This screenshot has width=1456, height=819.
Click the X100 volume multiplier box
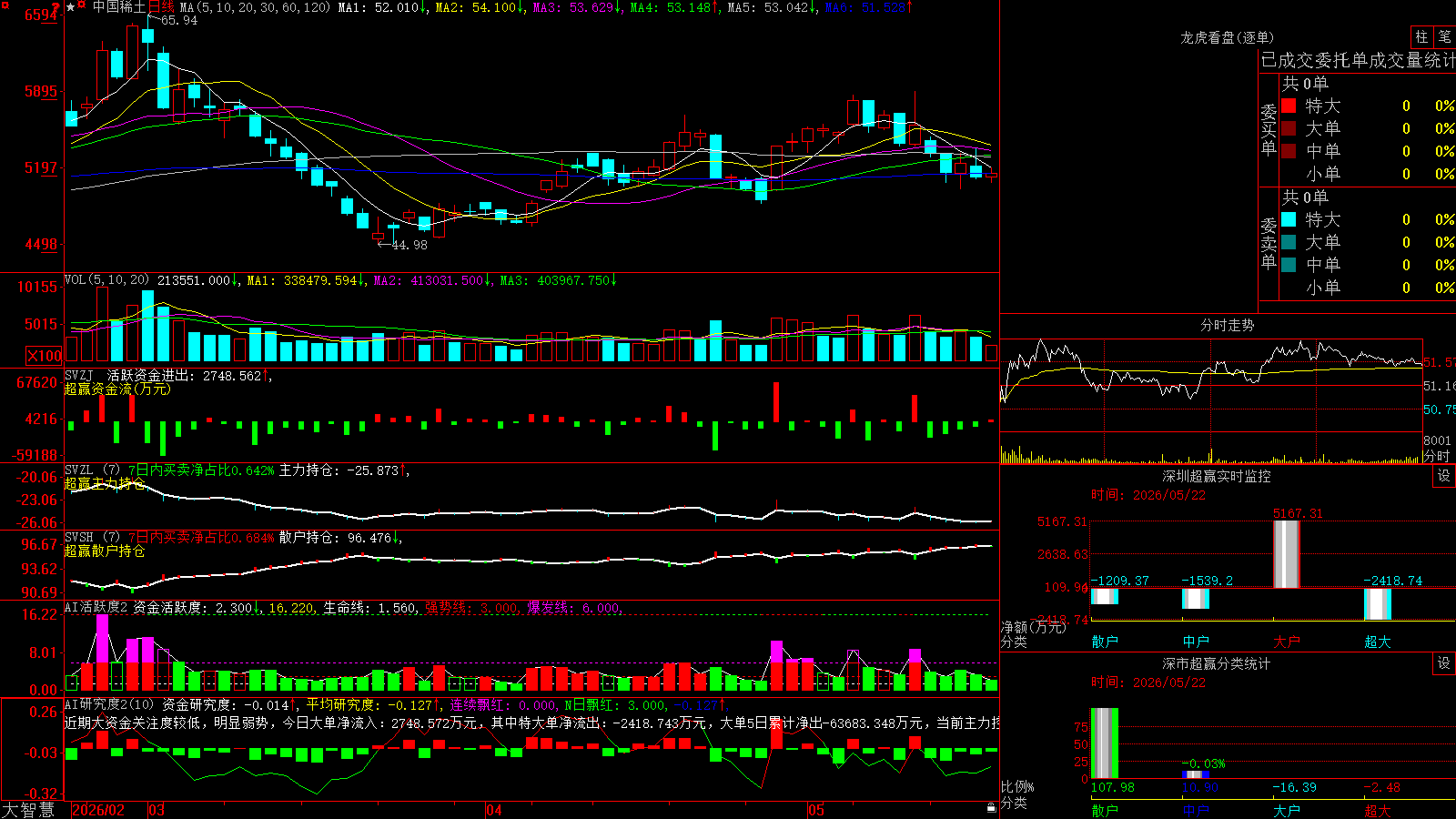(44, 357)
